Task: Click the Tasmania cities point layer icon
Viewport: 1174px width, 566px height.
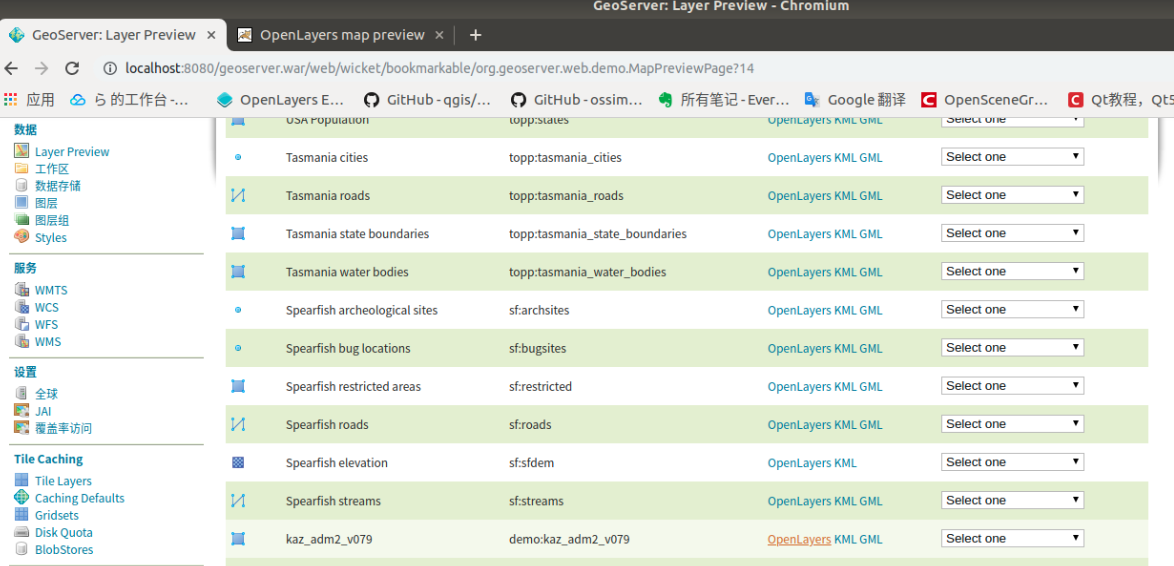Action: tap(238, 158)
